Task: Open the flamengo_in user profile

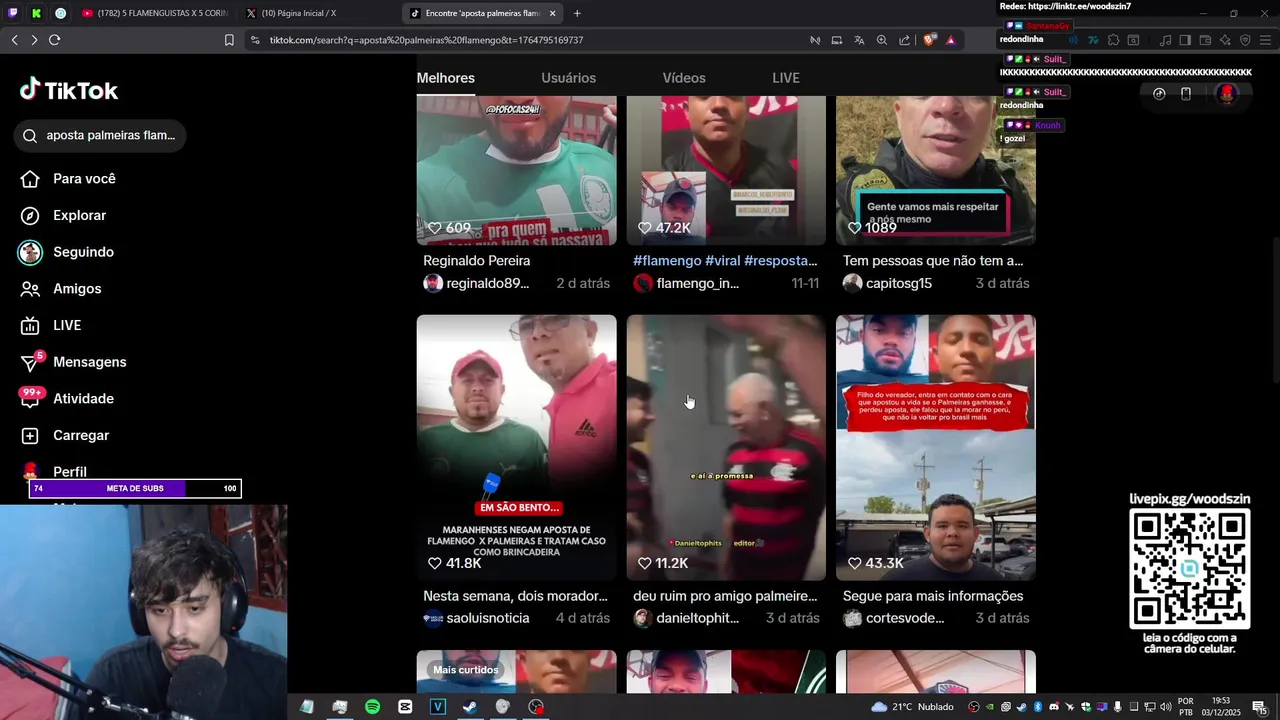Action: 687,283
